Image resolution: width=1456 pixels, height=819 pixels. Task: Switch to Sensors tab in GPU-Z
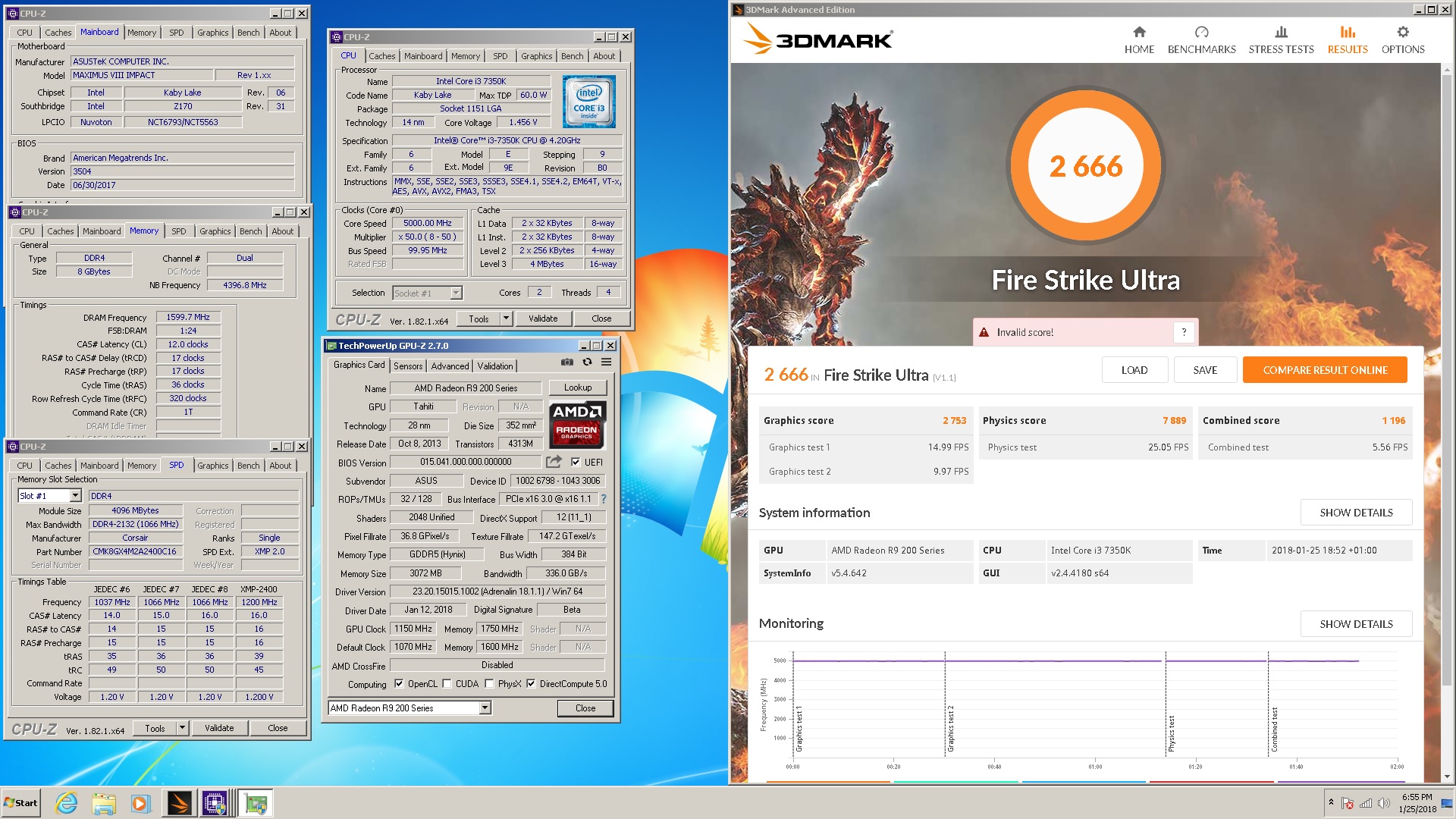point(408,366)
